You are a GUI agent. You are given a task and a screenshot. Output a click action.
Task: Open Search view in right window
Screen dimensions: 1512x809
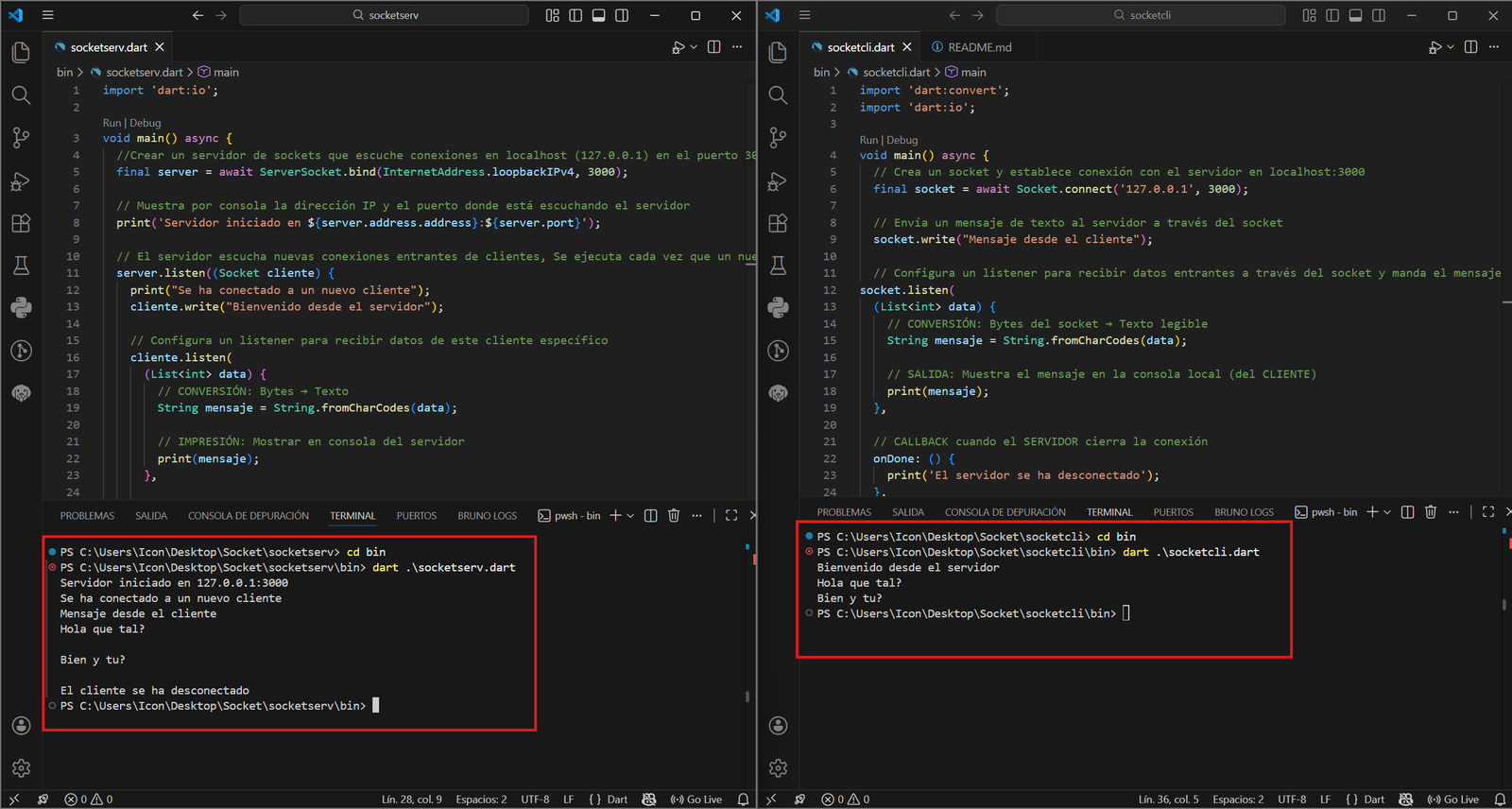[x=778, y=95]
